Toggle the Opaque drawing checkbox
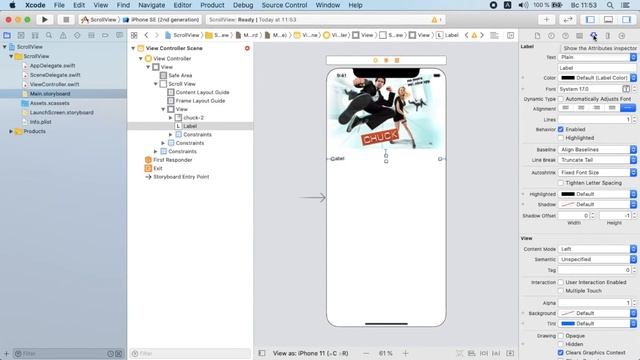 click(561, 336)
